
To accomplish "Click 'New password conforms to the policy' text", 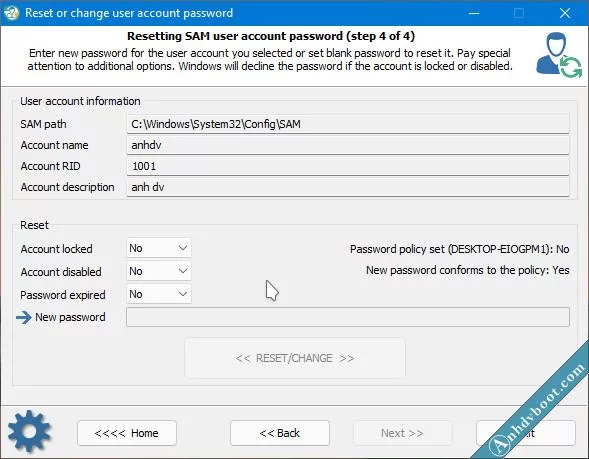I will coord(468,270).
